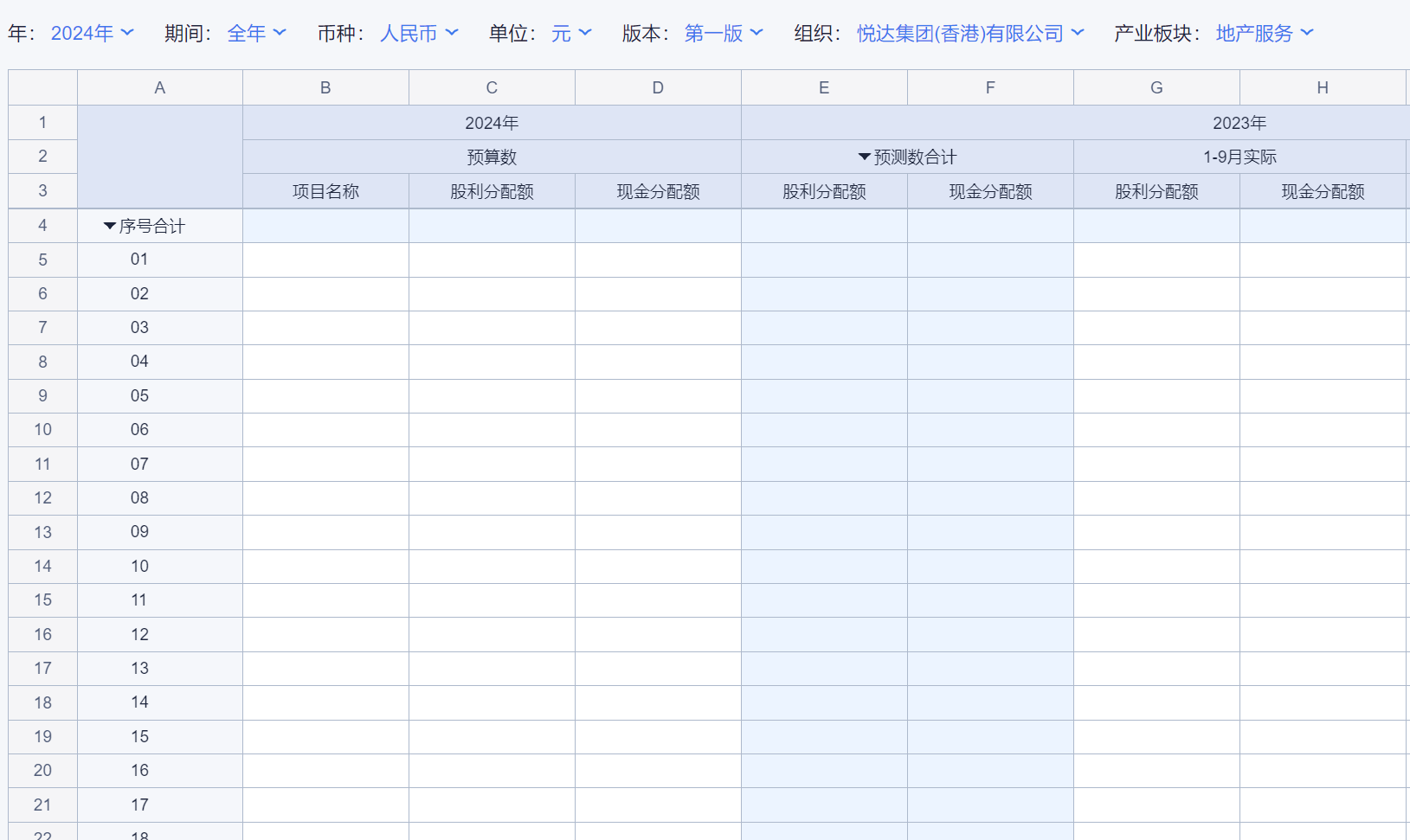The image size is (1410, 840).
Task: Collapse the 序号合计 row triangle
Action: click(110, 227)
